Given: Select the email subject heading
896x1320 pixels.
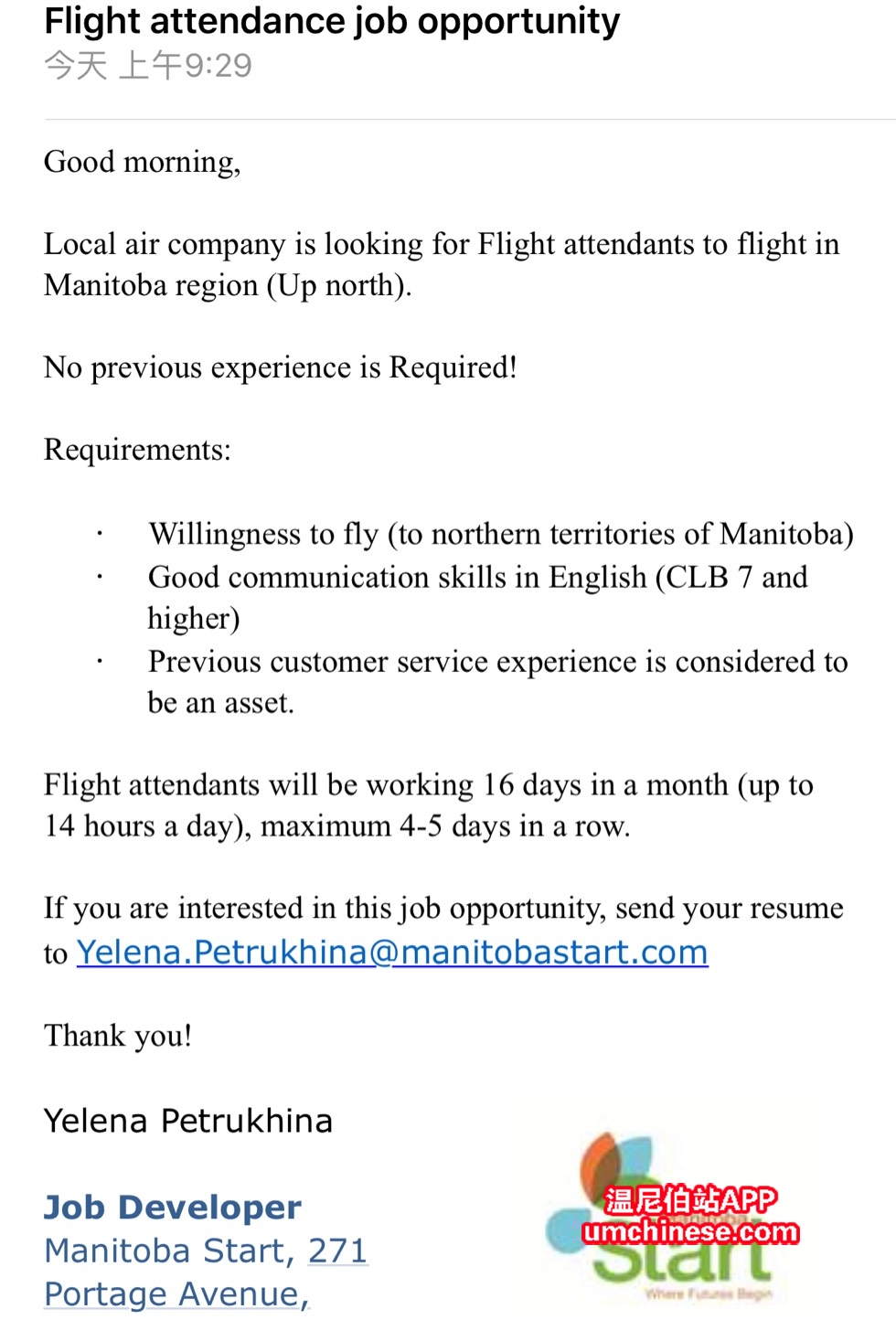Looking at the screenshot, I should click(332, 20).
